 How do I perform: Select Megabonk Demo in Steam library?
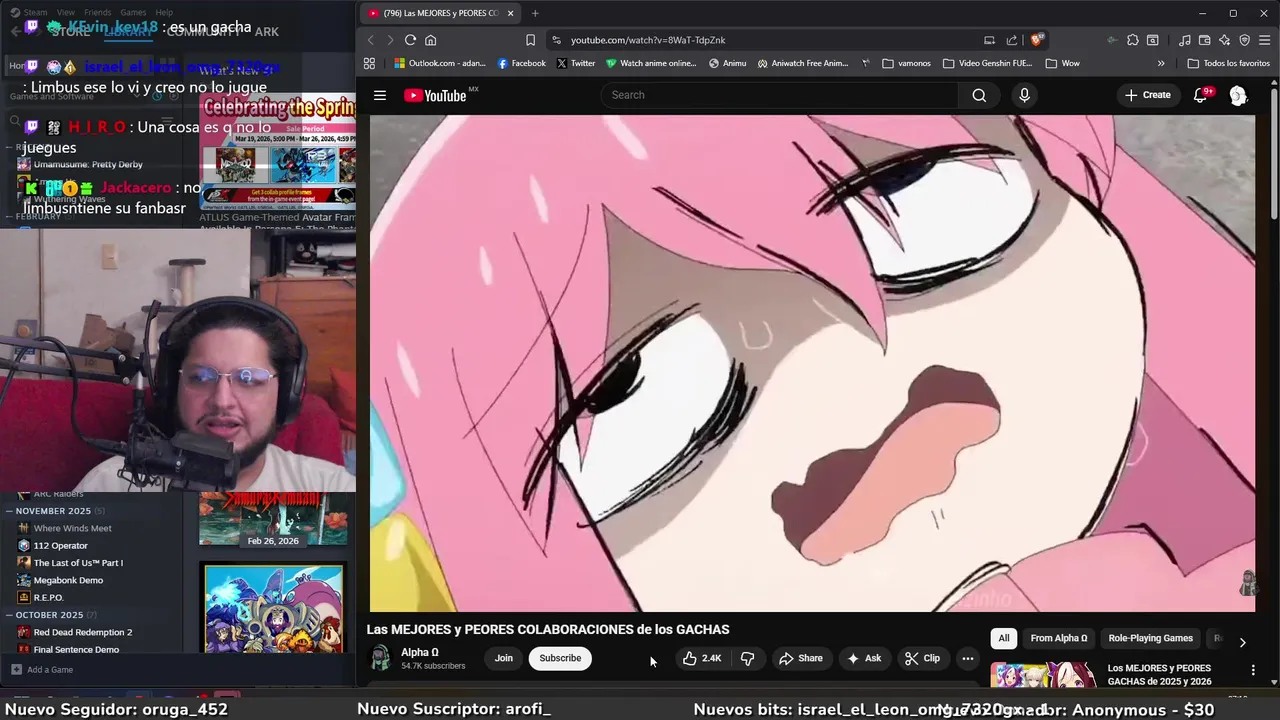(68, 580)
